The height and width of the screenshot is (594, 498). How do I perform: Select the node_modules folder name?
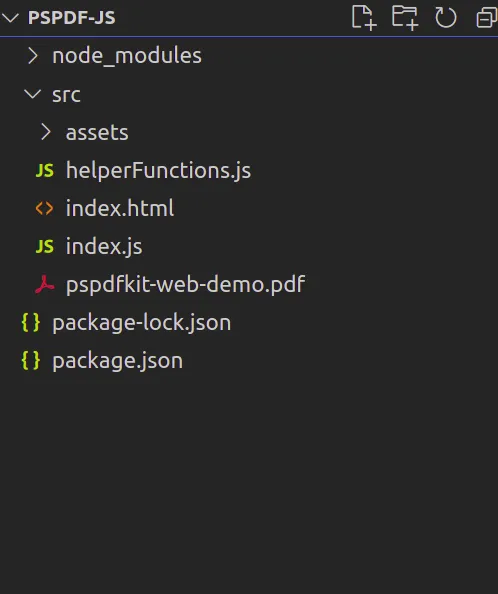click(x=127, y=56)
